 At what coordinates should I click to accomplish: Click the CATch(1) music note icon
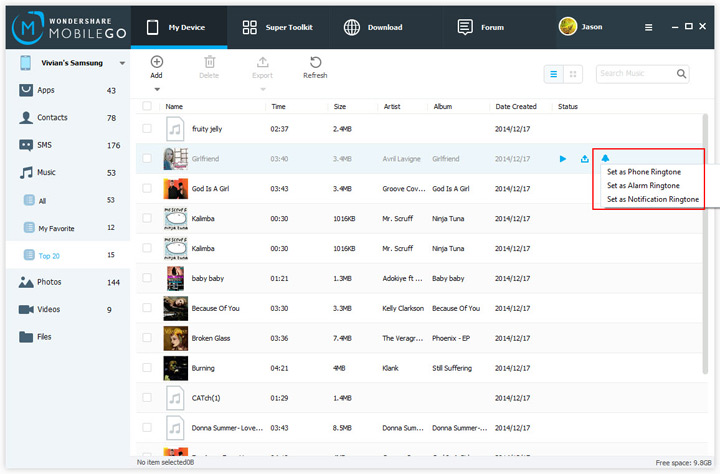[175, 398]
